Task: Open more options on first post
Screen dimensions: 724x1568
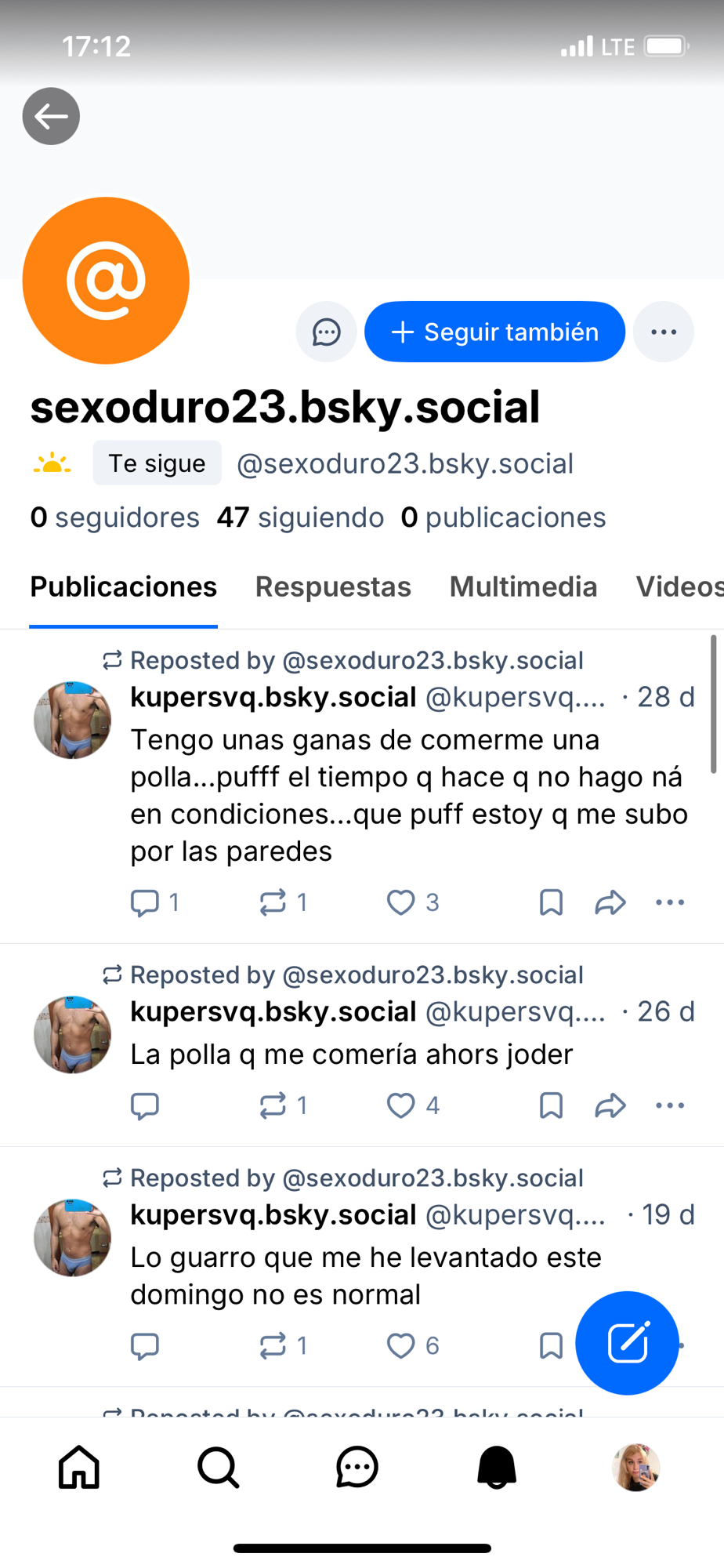Action: tap(669, 902)
